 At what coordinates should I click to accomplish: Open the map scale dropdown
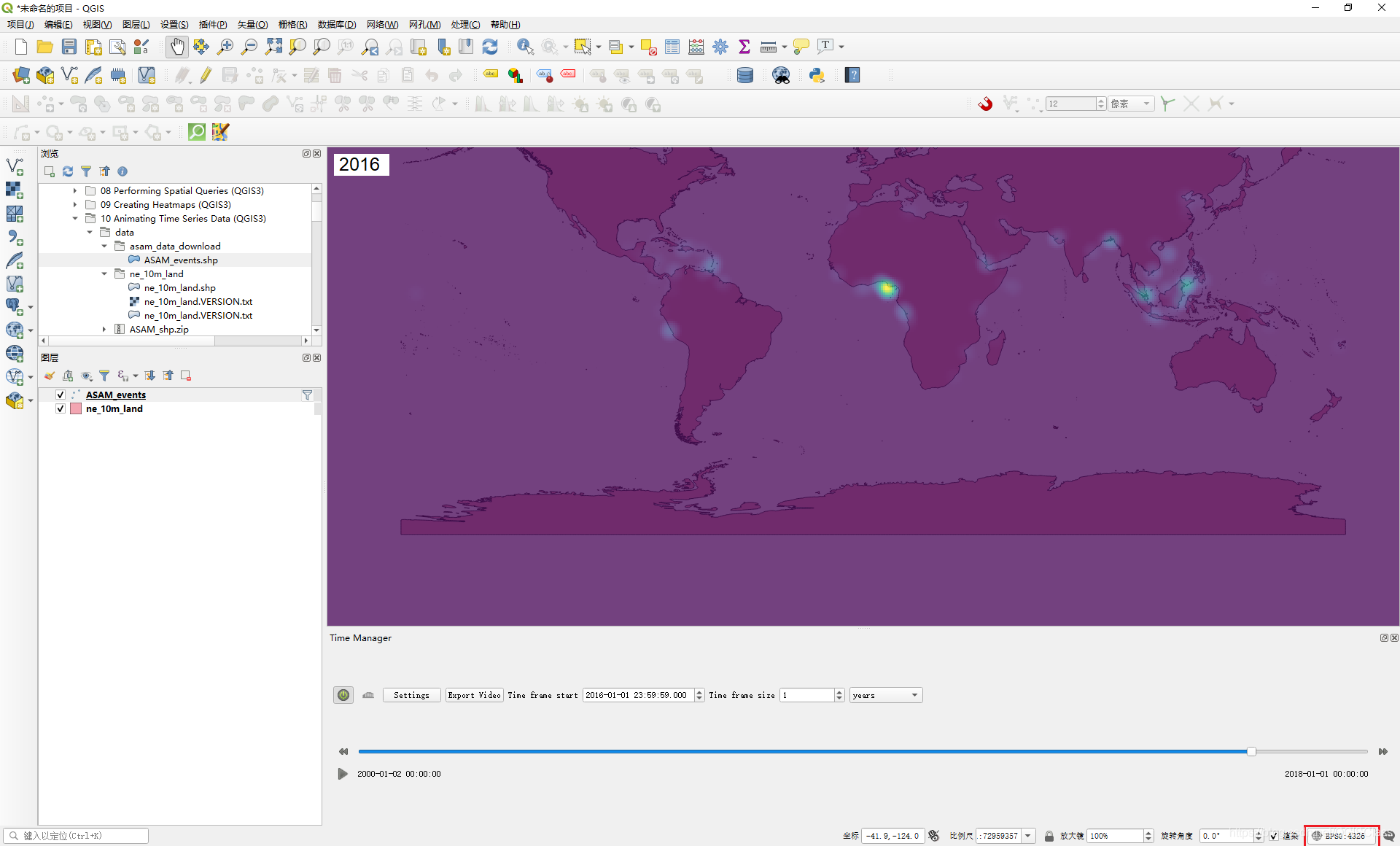(1027, 836)
